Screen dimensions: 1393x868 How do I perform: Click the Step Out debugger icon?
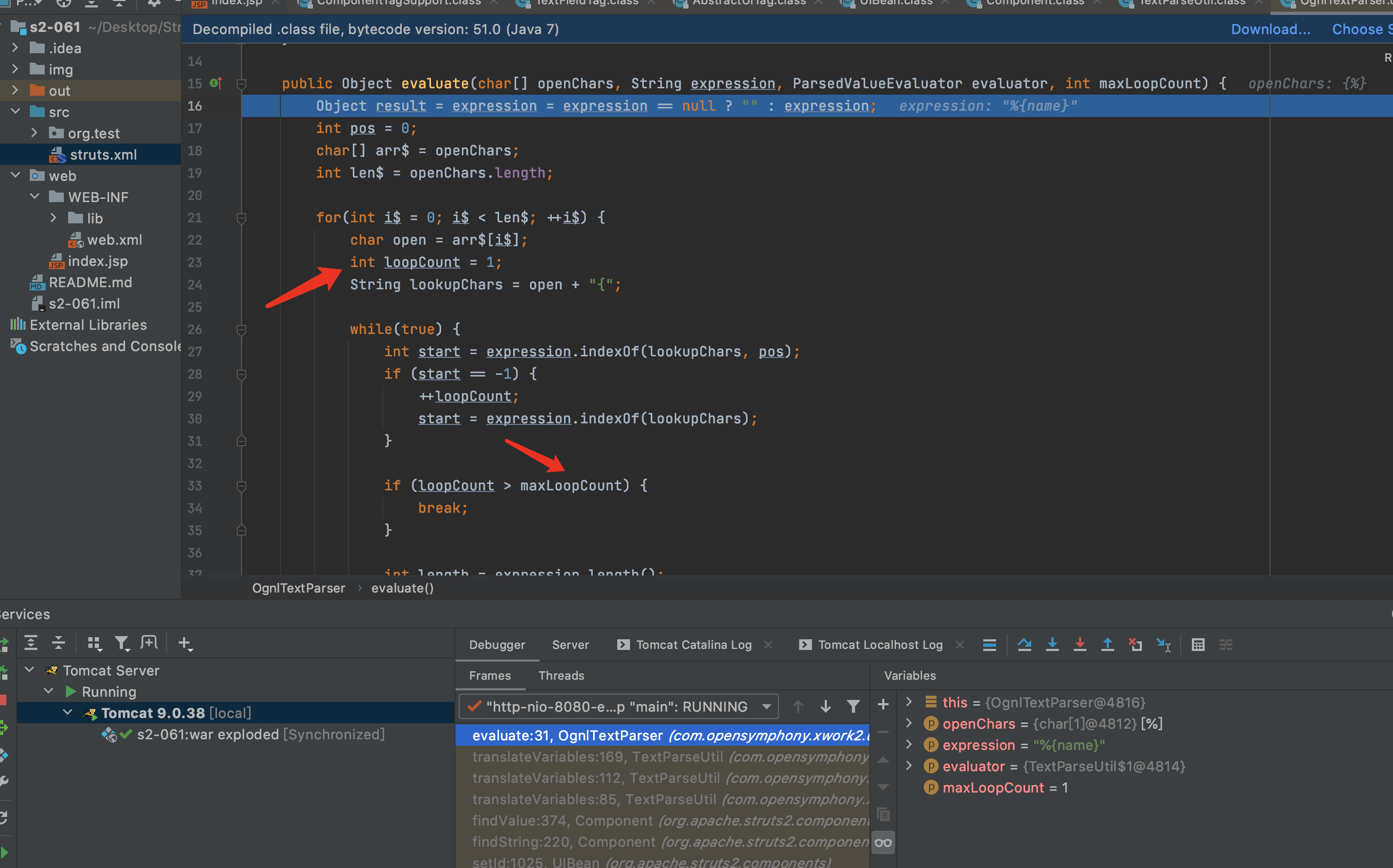(x=1107, y=645)
